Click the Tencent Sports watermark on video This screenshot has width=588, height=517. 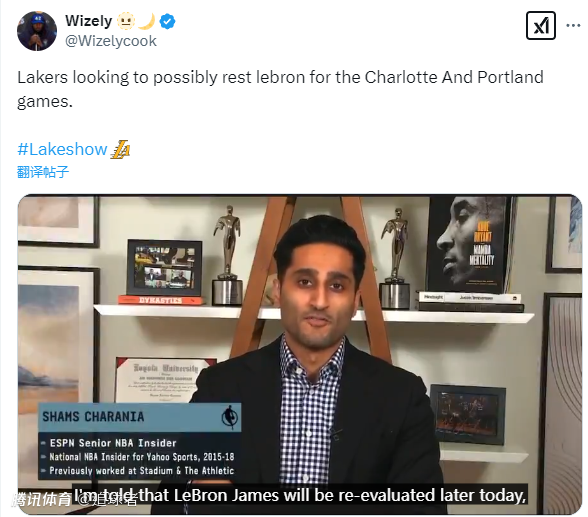click(74, 499)
